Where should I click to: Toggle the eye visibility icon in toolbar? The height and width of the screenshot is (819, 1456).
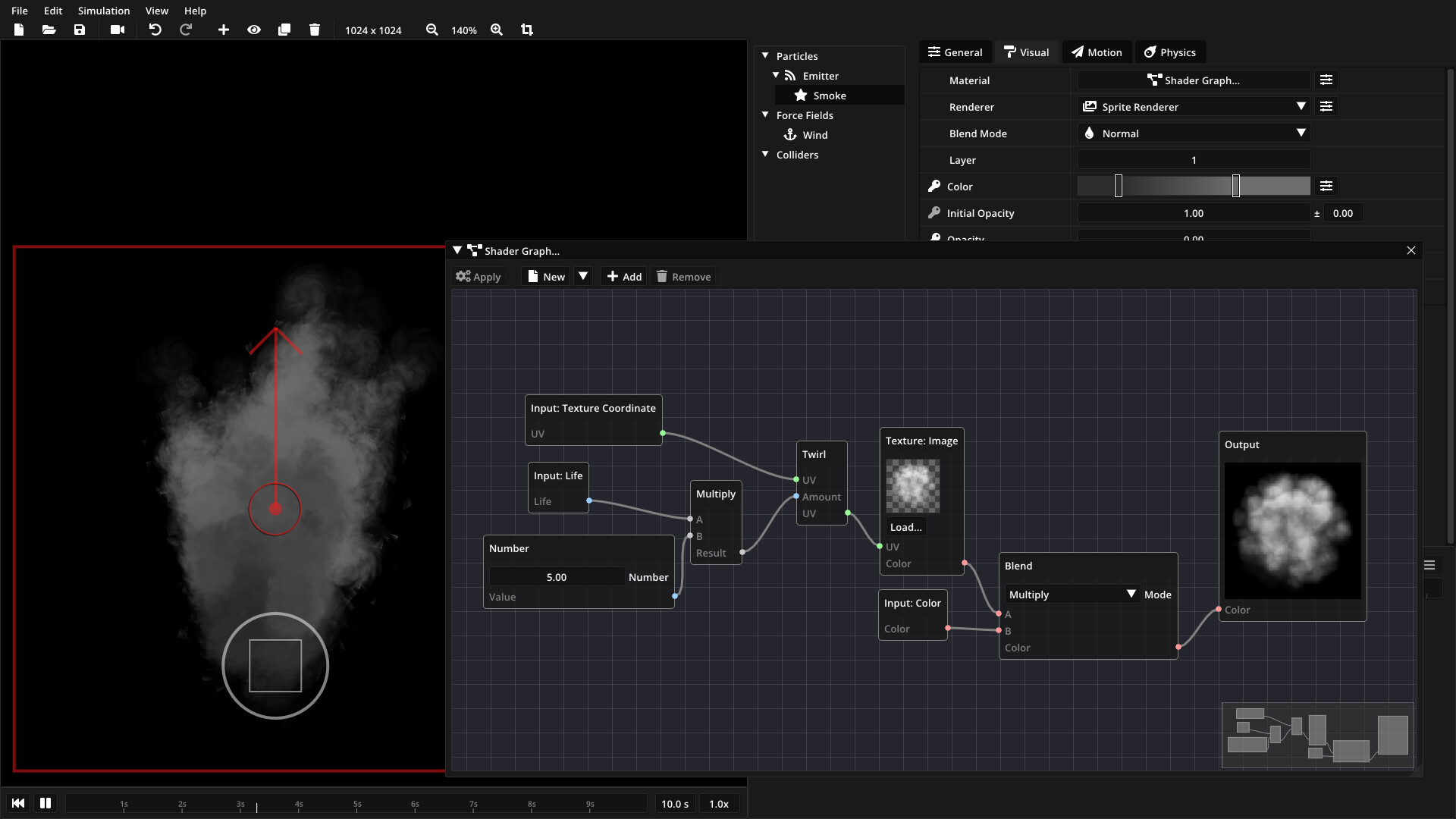[x=254, y=30]
